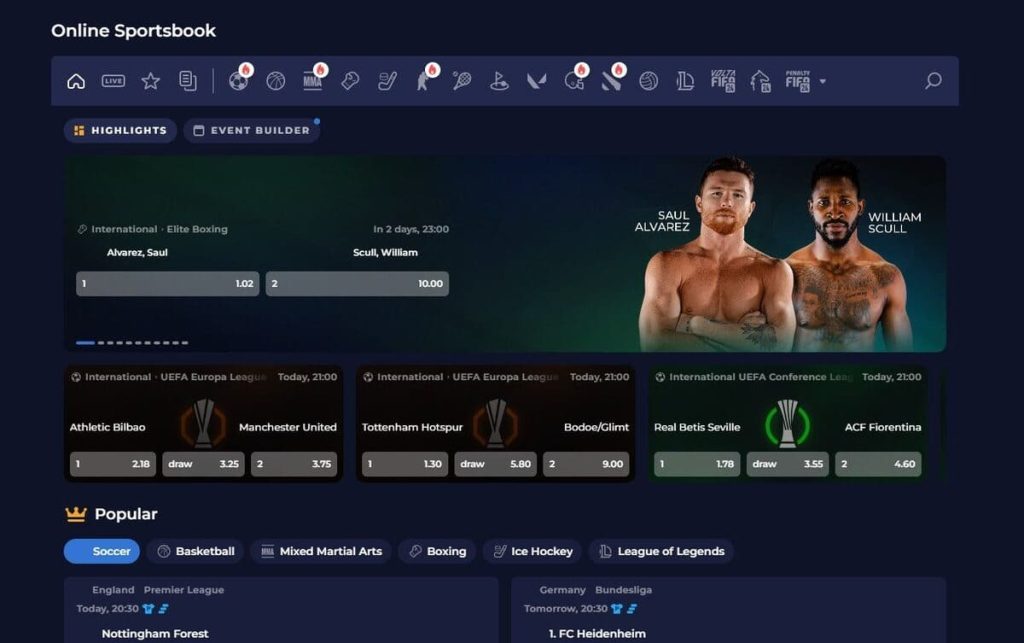The width and height of the screenshot is (1024, 643).
Task: Select the Volta FIFA icon
Action: pos(723,81)
